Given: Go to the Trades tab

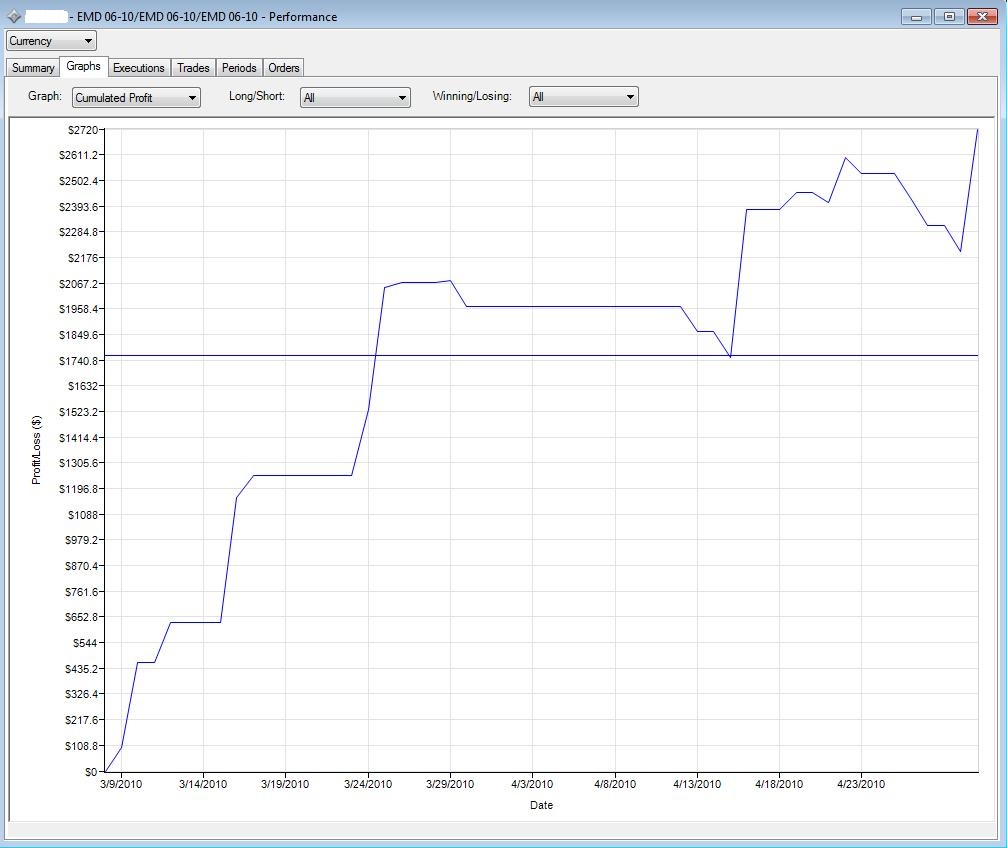Looking at the screenshot, I should (193, 68).
